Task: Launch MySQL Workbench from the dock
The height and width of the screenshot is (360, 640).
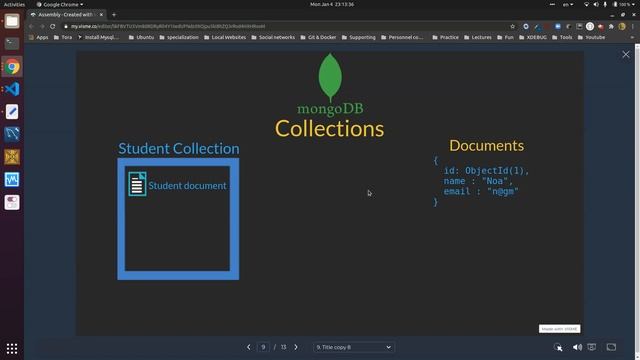Action: pyautogui.click(x=12, y=134)
